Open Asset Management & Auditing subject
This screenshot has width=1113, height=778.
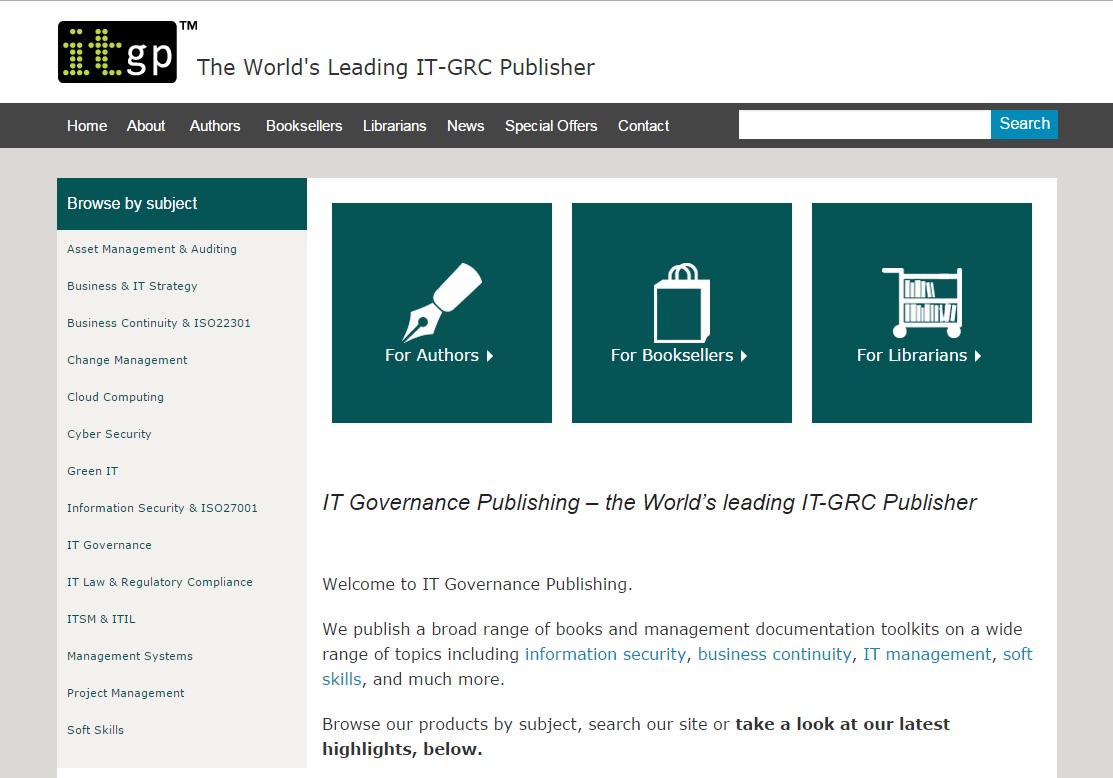[x=152, y=249]
